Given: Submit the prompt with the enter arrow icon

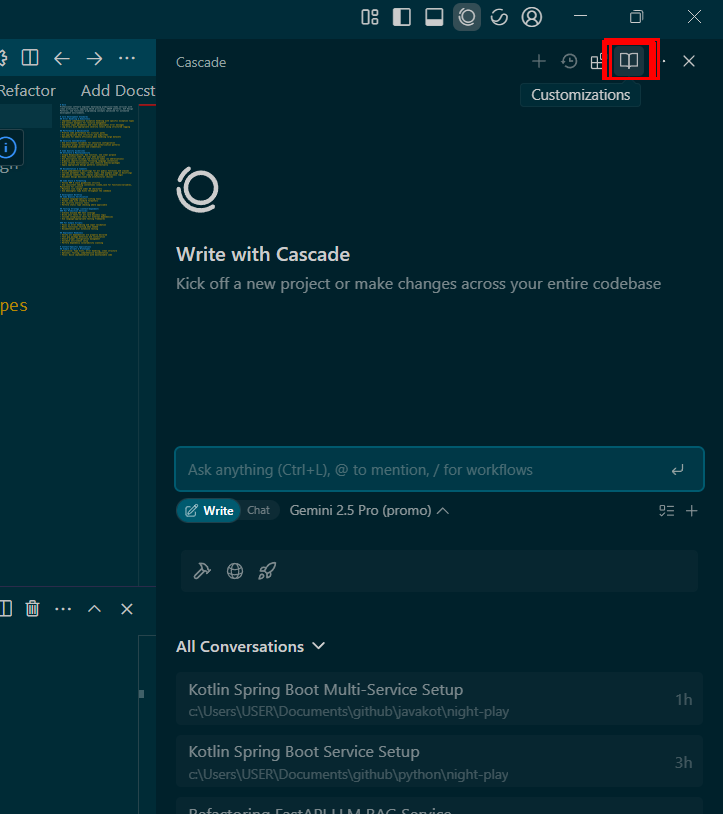Looking at the screenshot, I should pyautogui.click(x=677, y=470).
